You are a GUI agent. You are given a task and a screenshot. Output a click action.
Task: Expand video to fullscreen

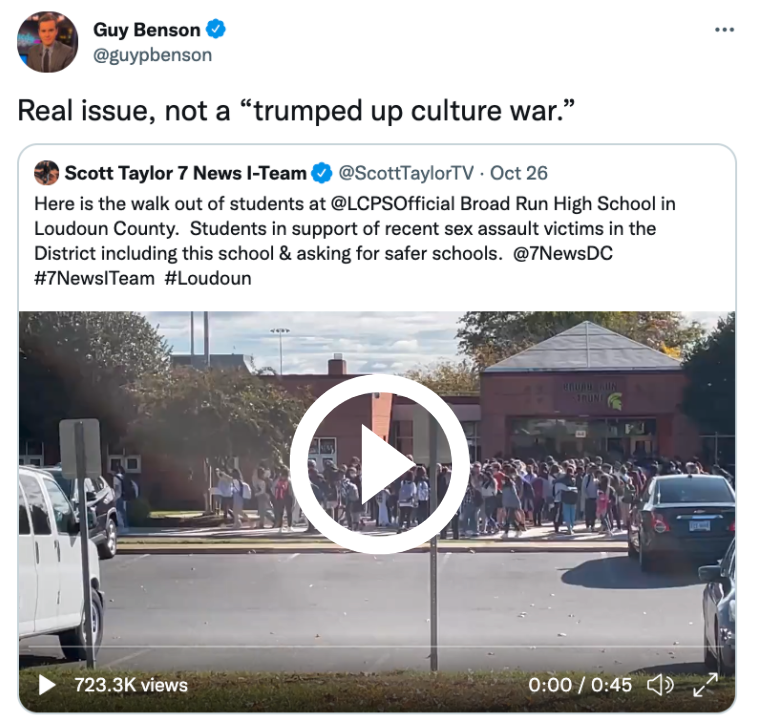point(705,685)
